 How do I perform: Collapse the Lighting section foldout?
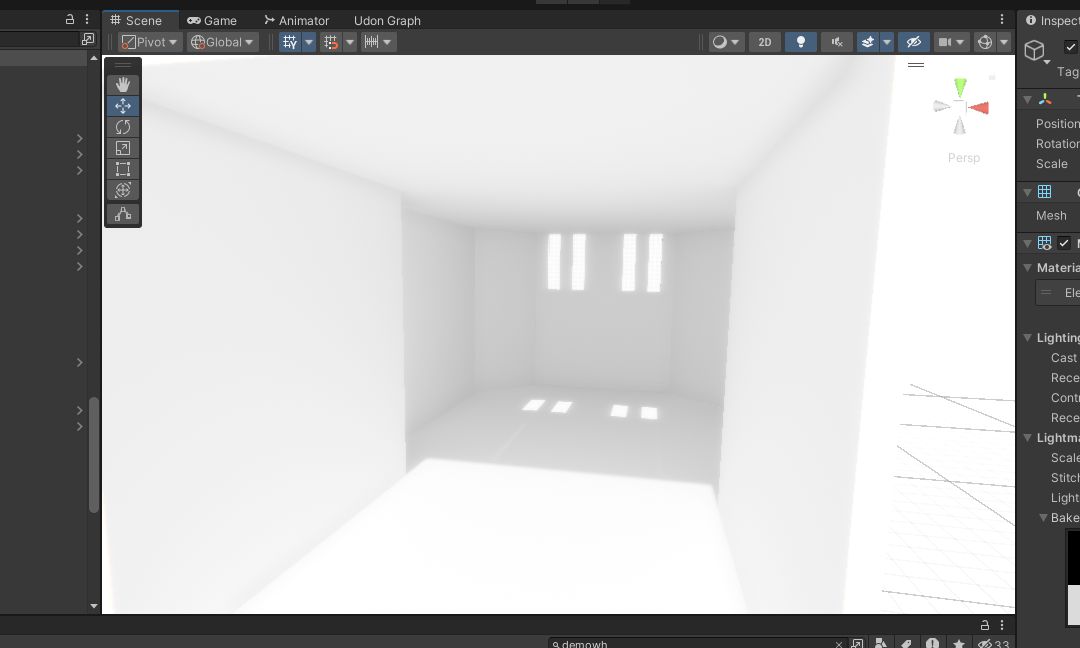(1027, 337)
